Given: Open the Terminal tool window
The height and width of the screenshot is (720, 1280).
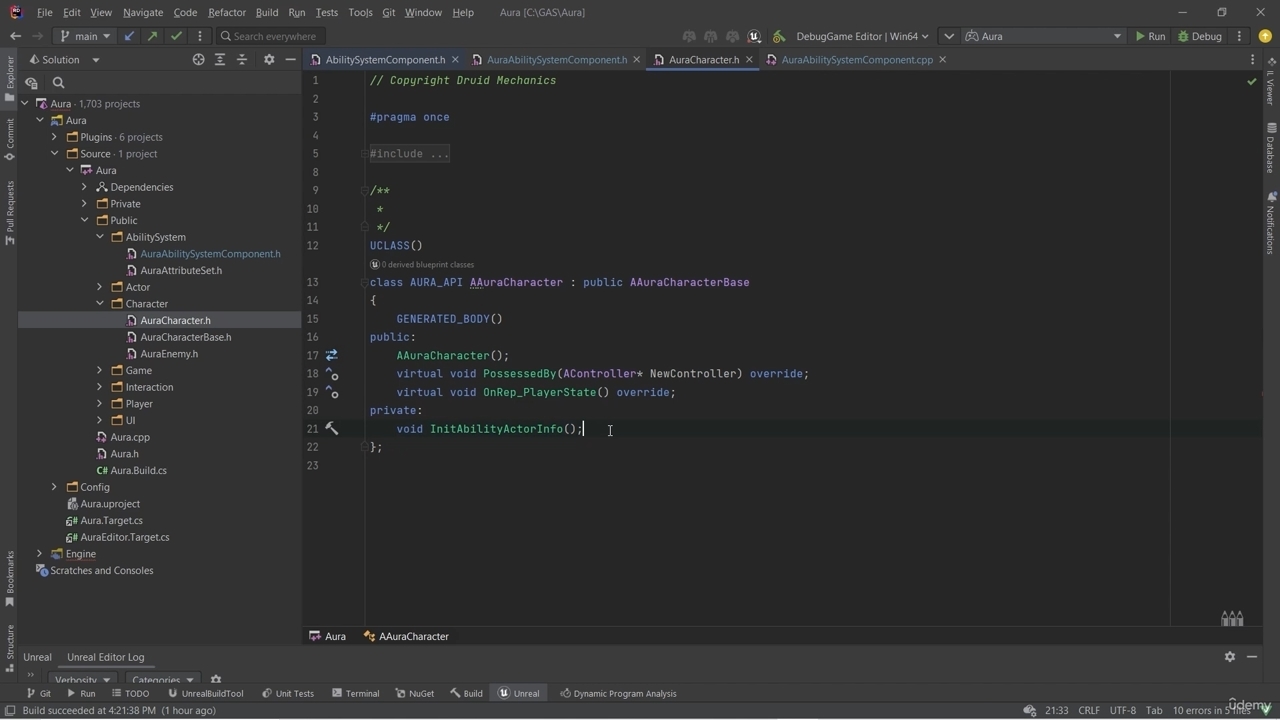Looking at the screenshot, I should [355, 693].
